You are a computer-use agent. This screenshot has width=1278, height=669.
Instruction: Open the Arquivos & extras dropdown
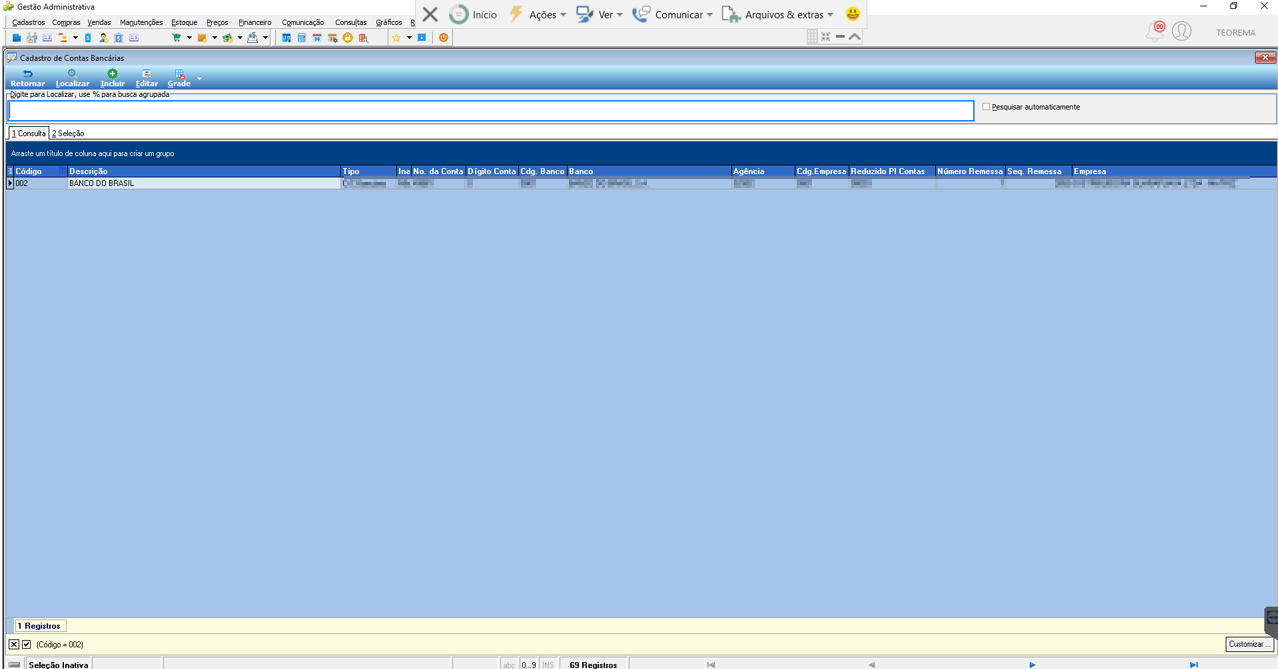(x=777, y=15)
